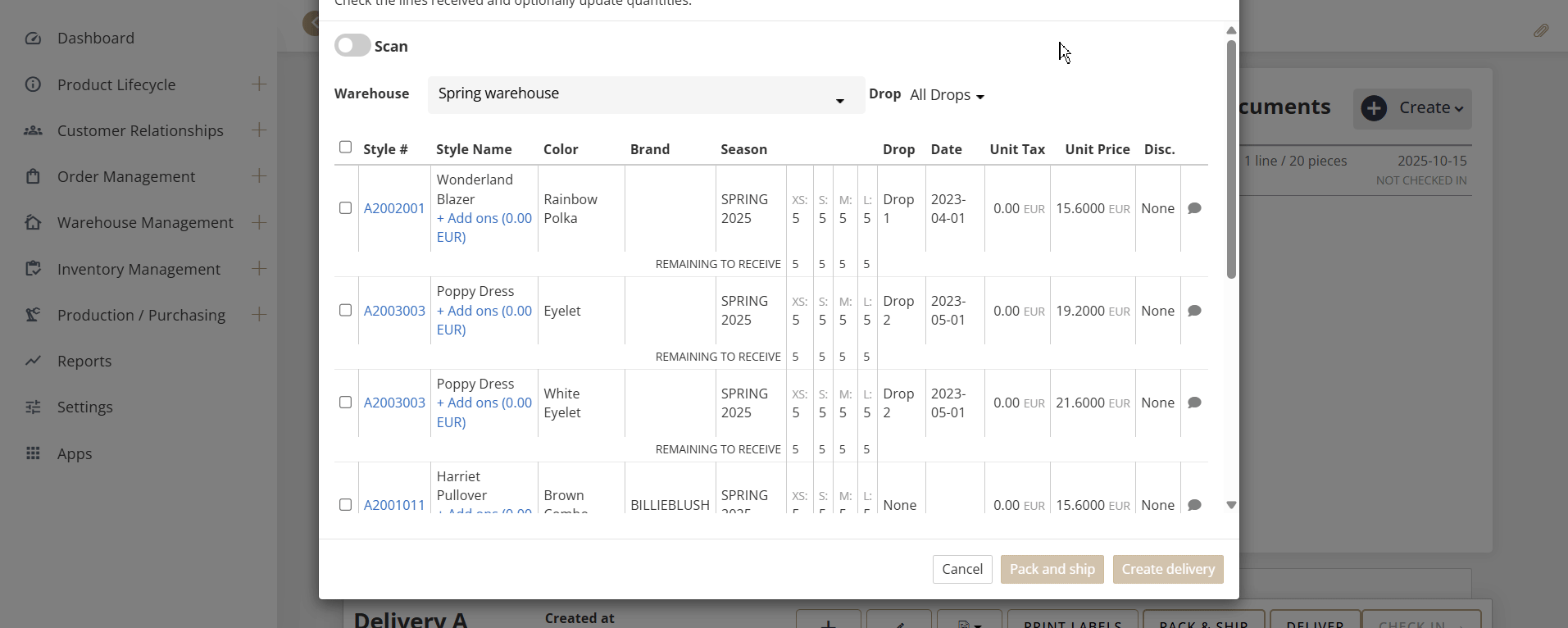Click comment icon for Poppy Dress Eyelet row
The image size is (1568, 628).
tap(1194, 311)
